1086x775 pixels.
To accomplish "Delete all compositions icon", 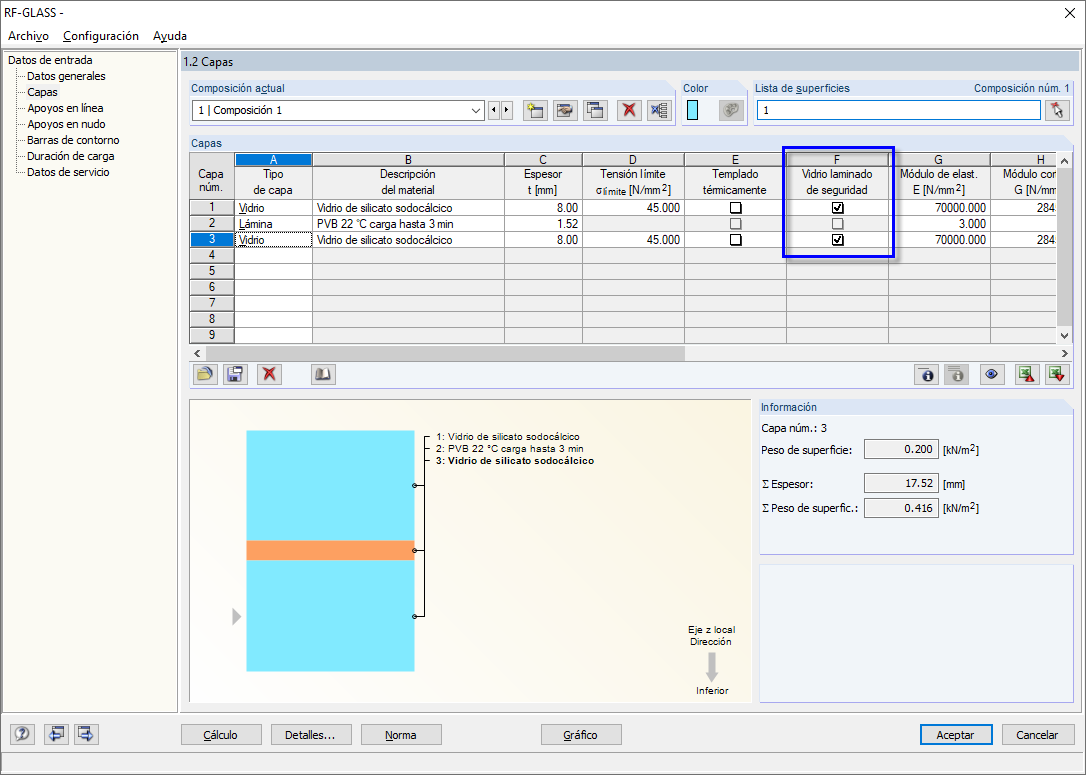I will 659,110.
